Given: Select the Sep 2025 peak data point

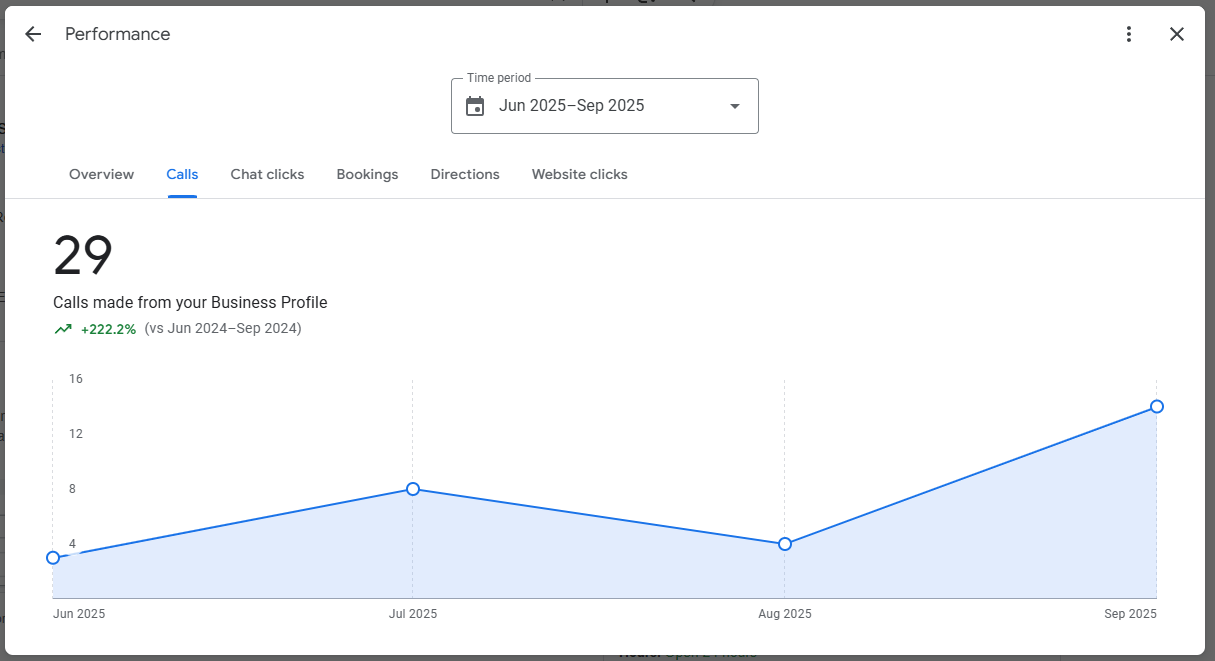Looking at the screenshot, I should tap(1157, 406).
